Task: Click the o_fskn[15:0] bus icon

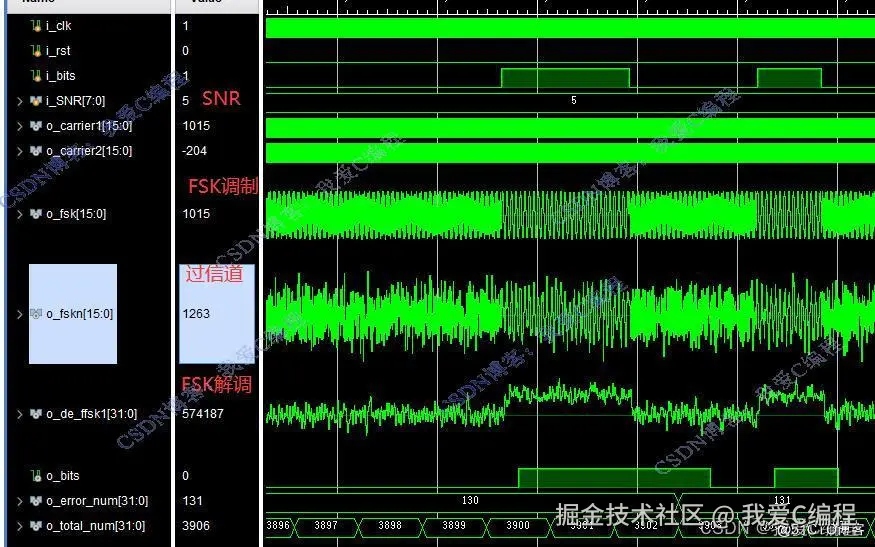Action: 36,314
